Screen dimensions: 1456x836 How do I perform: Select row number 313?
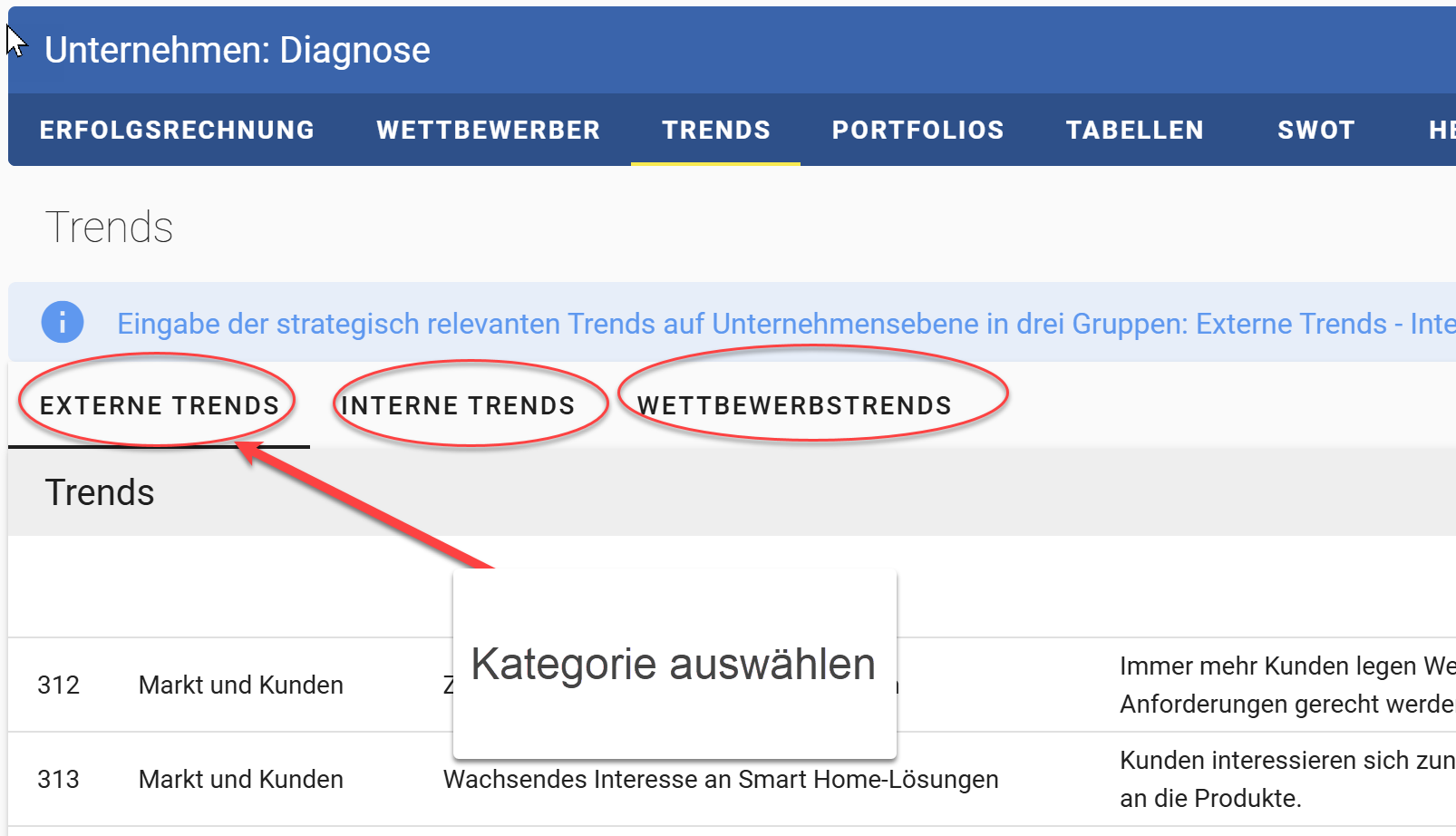pos(59,779)
